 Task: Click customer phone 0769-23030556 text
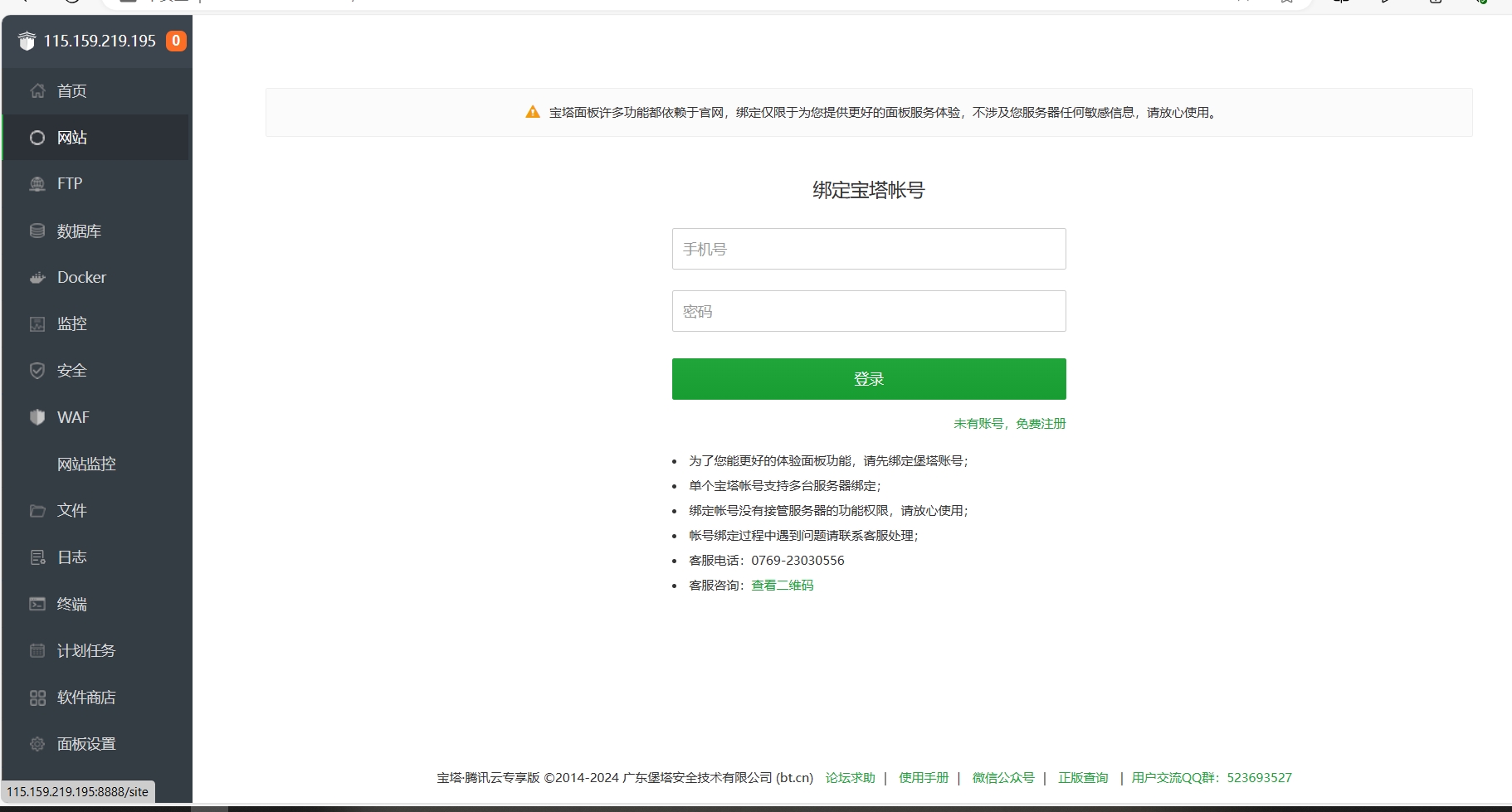coord(797,561)
